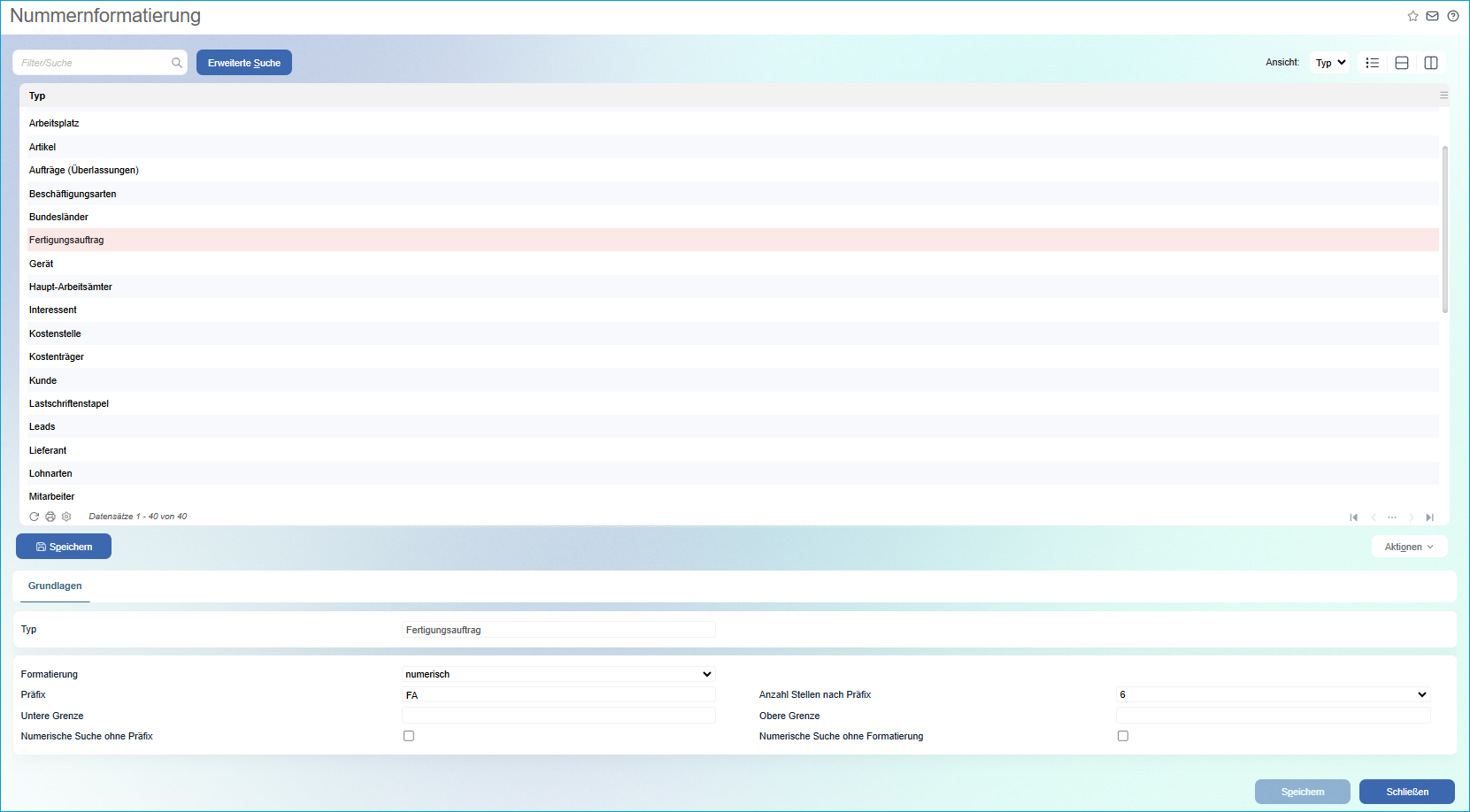This screenshot has height=812, width=1470.
Task: Click the Erweiterte Suche button
Action: [244, 63]
